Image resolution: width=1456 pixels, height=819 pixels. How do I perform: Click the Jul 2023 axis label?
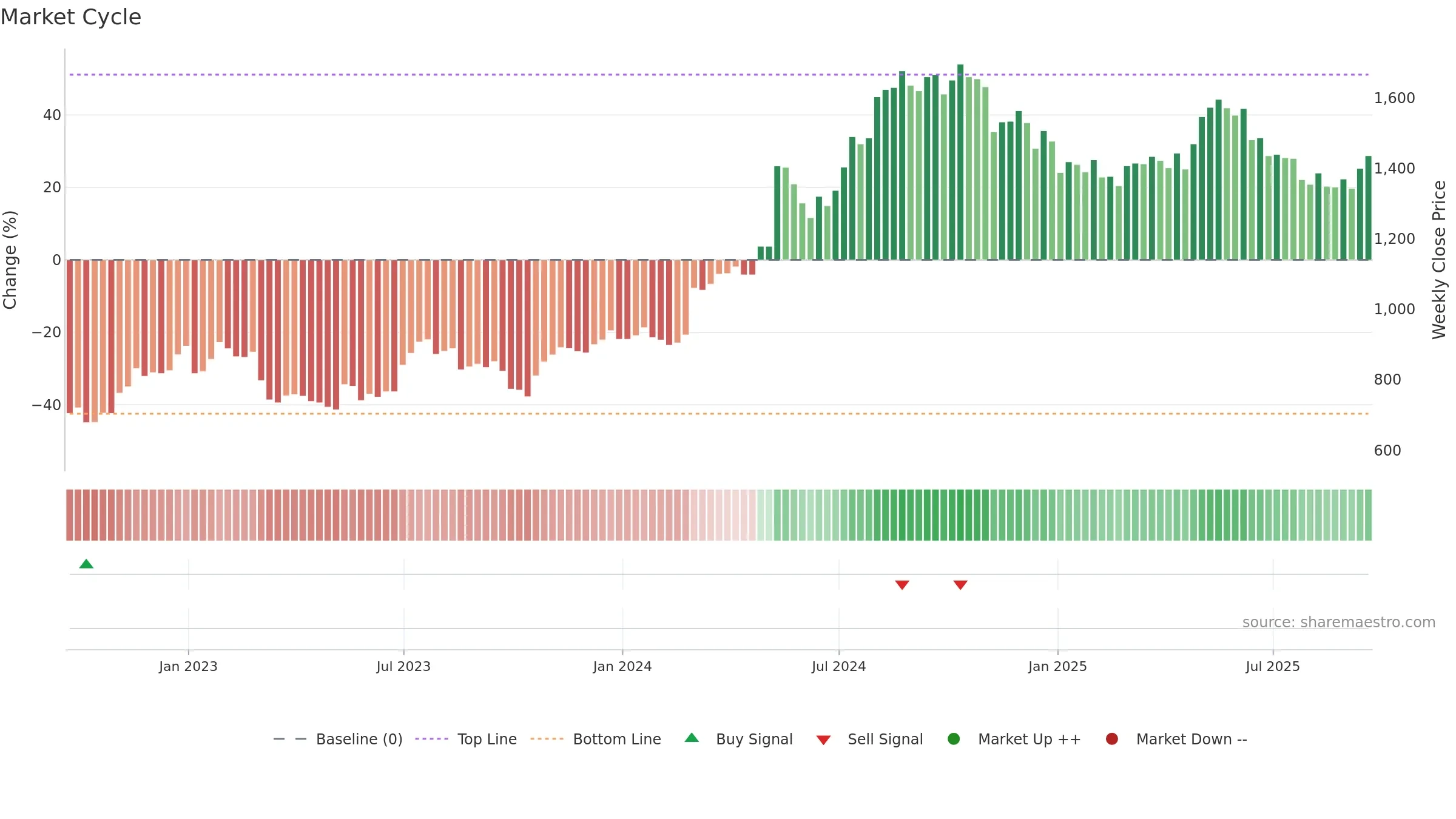click(403, 667)
